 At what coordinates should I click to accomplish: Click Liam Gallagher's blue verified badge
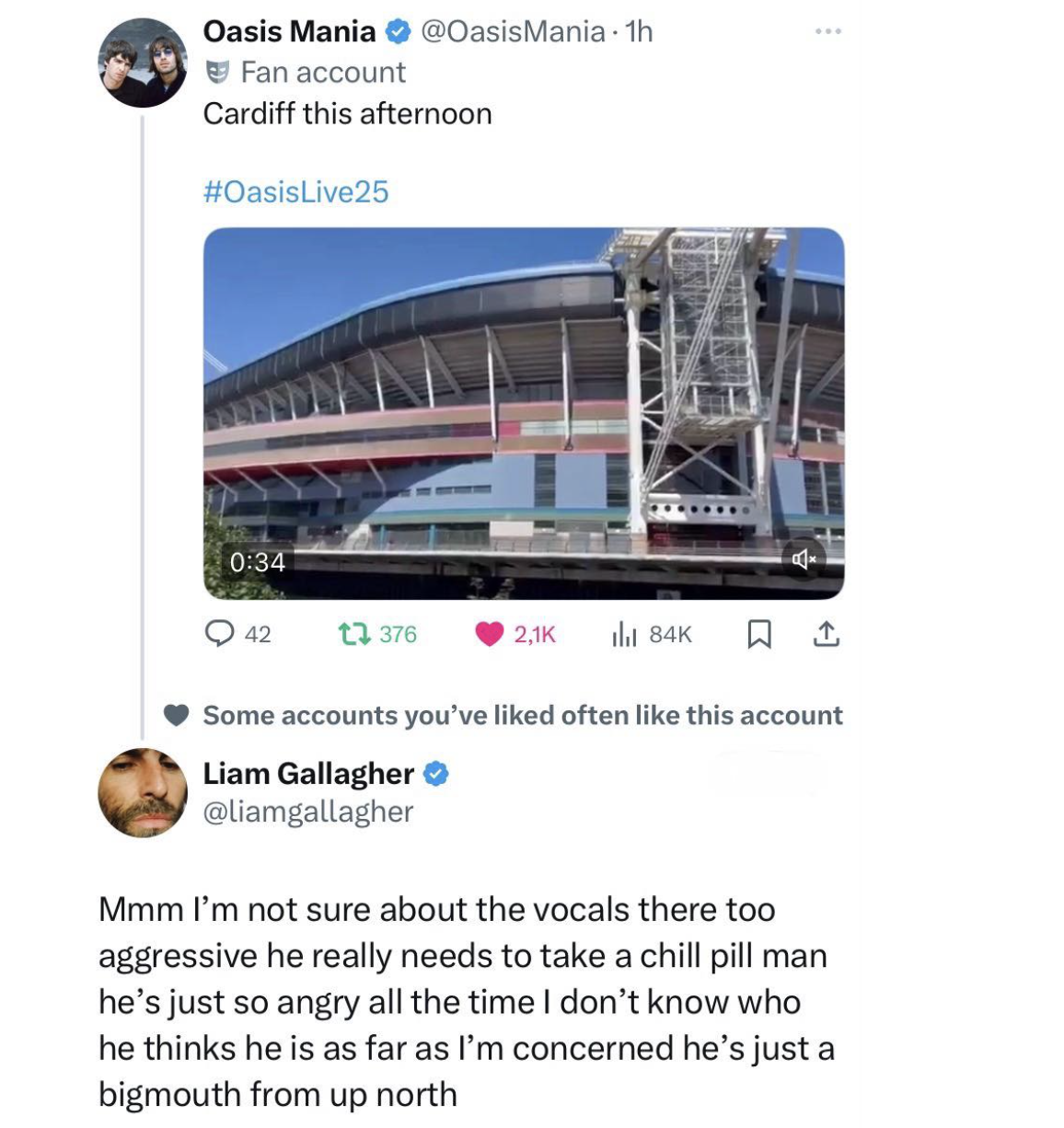click(x=435, y=774)
